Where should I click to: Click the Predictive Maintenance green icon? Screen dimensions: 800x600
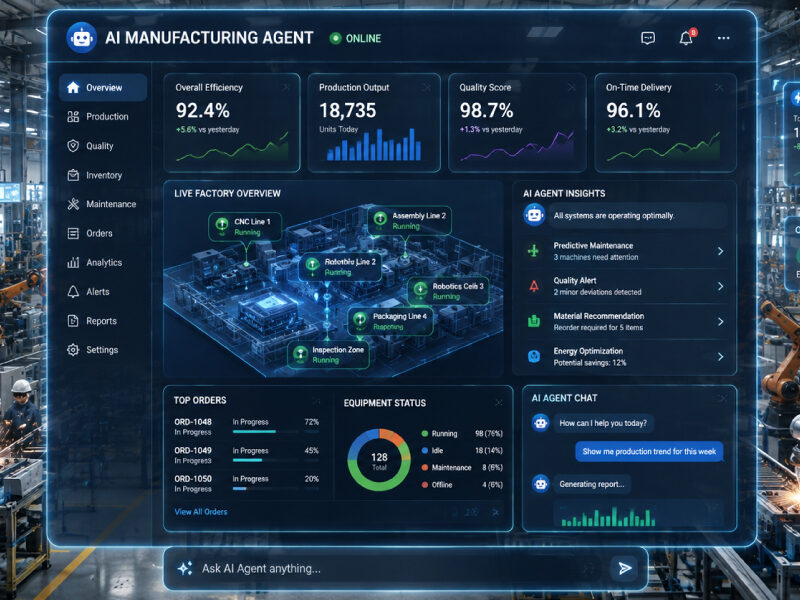click(x=534, y=251)
